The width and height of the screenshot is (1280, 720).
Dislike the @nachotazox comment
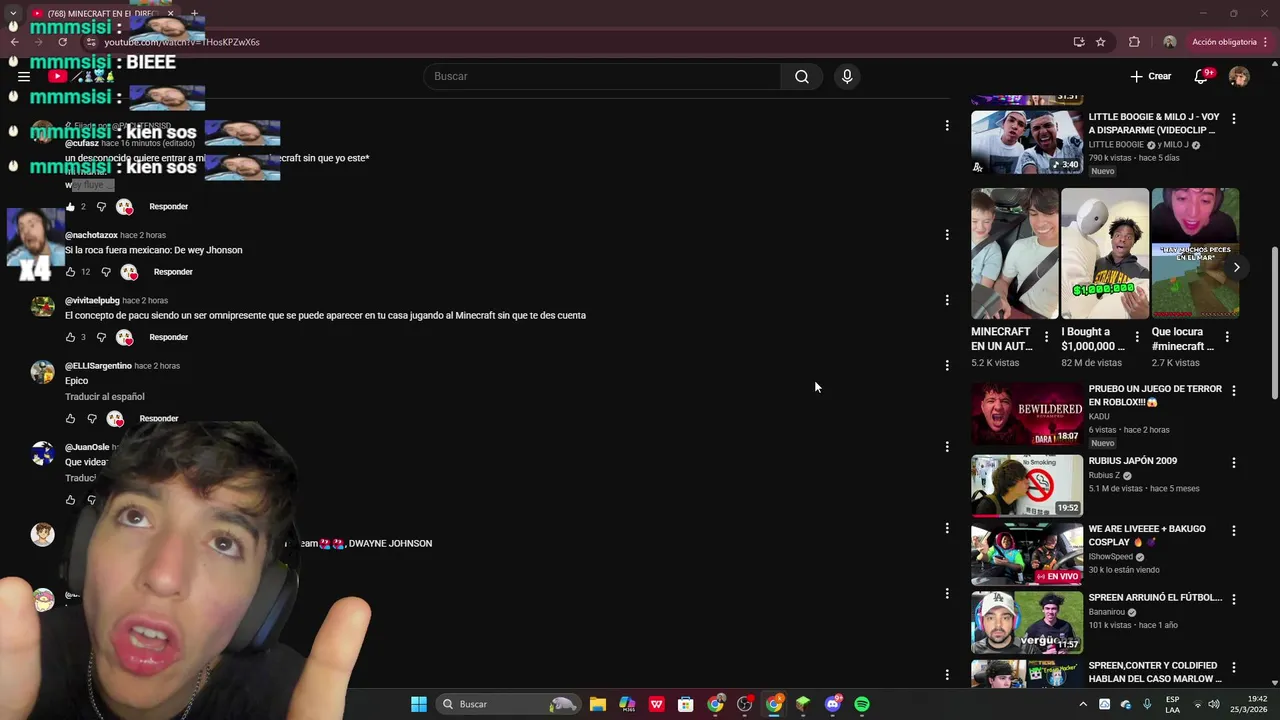tap(106, 272)
